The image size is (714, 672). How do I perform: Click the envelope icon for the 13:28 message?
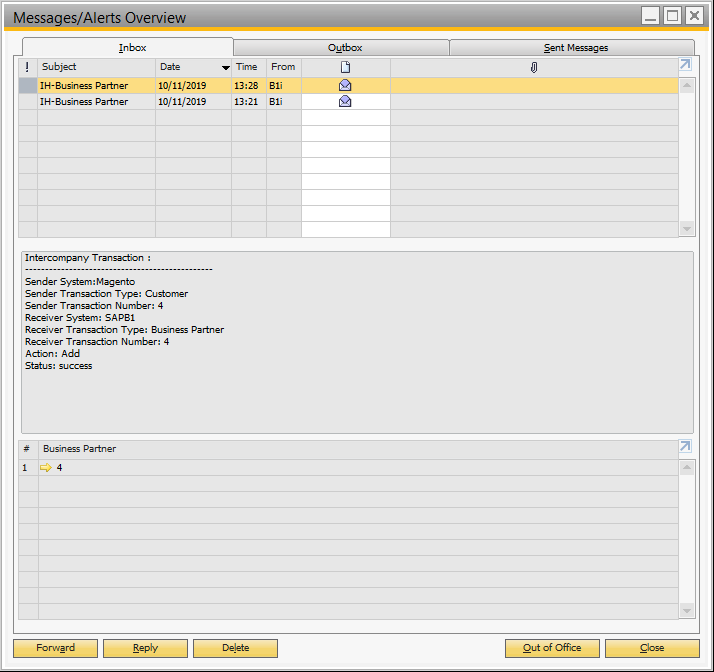tap(345, 86)
